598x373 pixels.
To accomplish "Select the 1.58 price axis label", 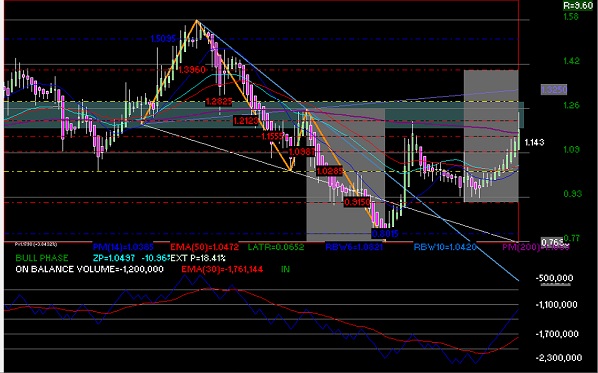I will [x=571, y=16].
